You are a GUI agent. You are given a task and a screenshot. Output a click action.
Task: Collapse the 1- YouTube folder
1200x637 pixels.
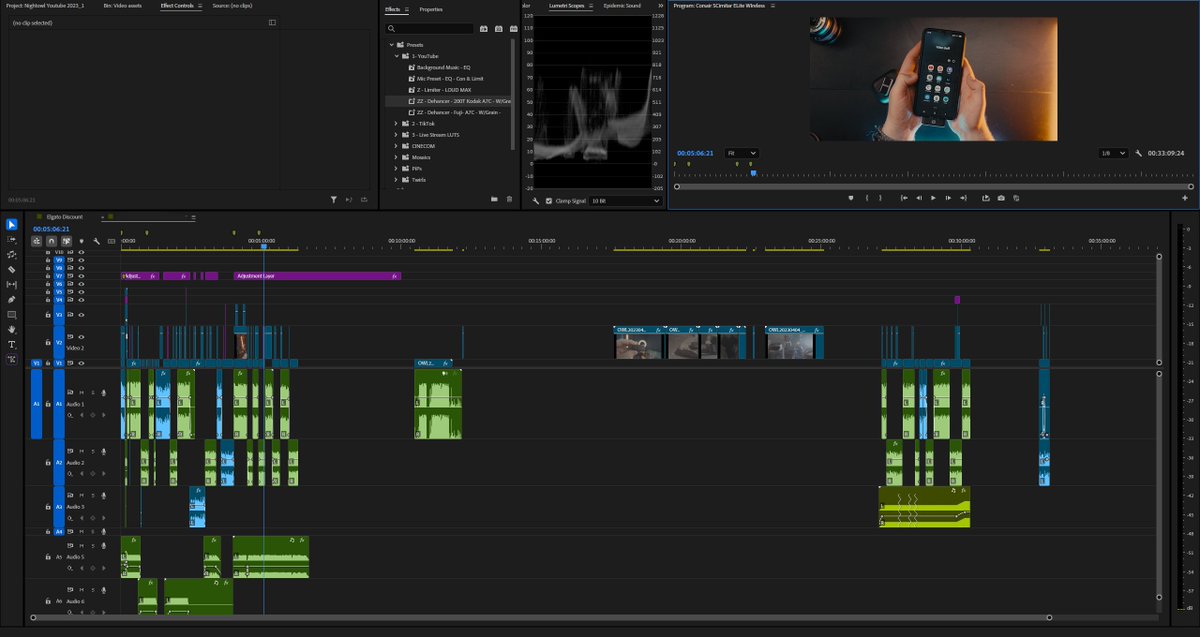pyautogui.click(x=396, y=56)
